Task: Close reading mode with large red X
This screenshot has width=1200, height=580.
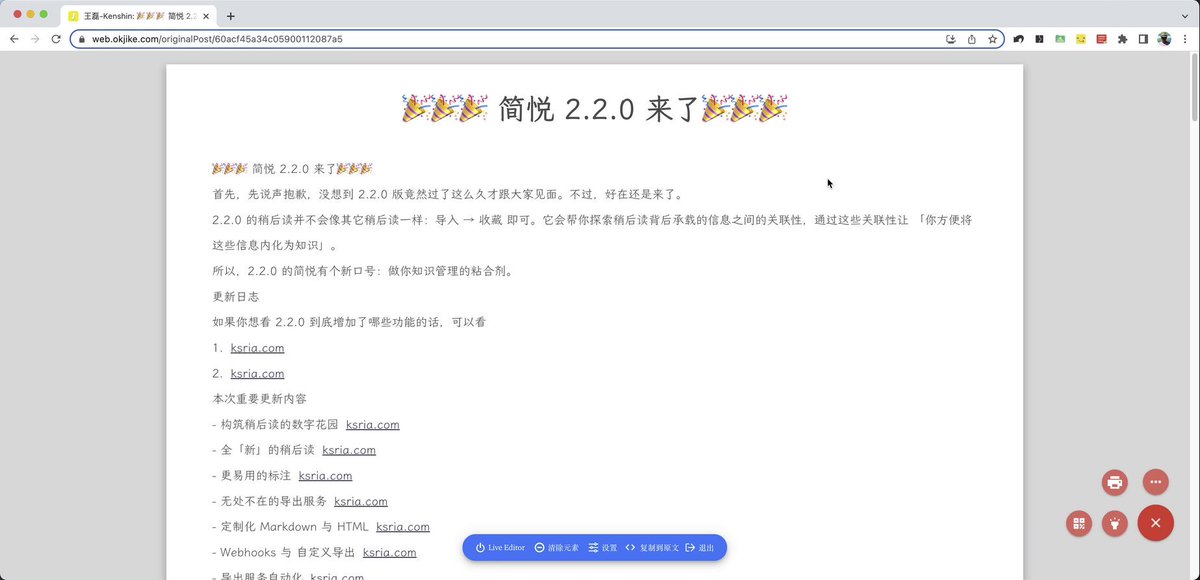Action: 1156,523
